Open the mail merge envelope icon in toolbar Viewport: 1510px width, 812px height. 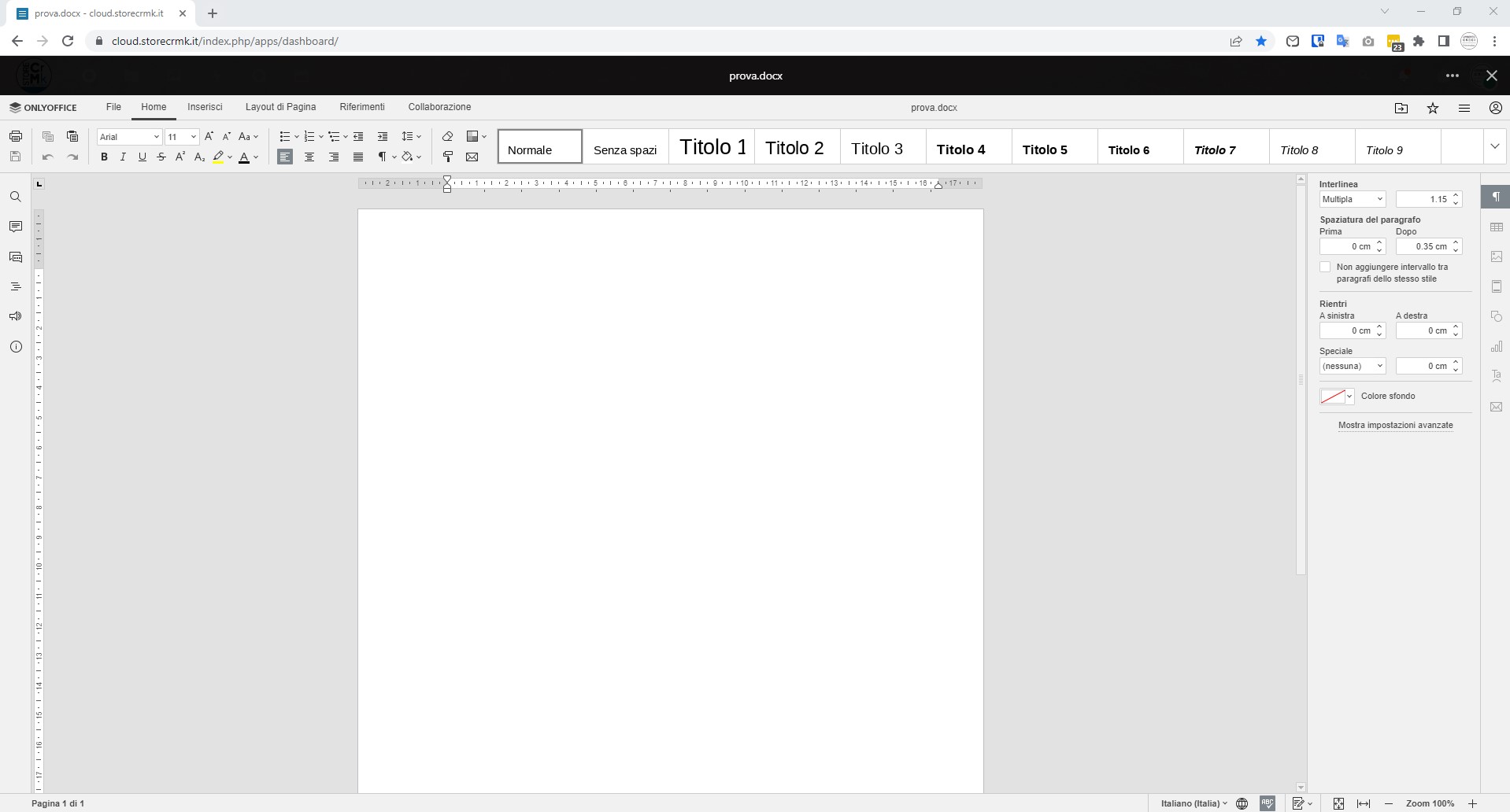point(472,157)
